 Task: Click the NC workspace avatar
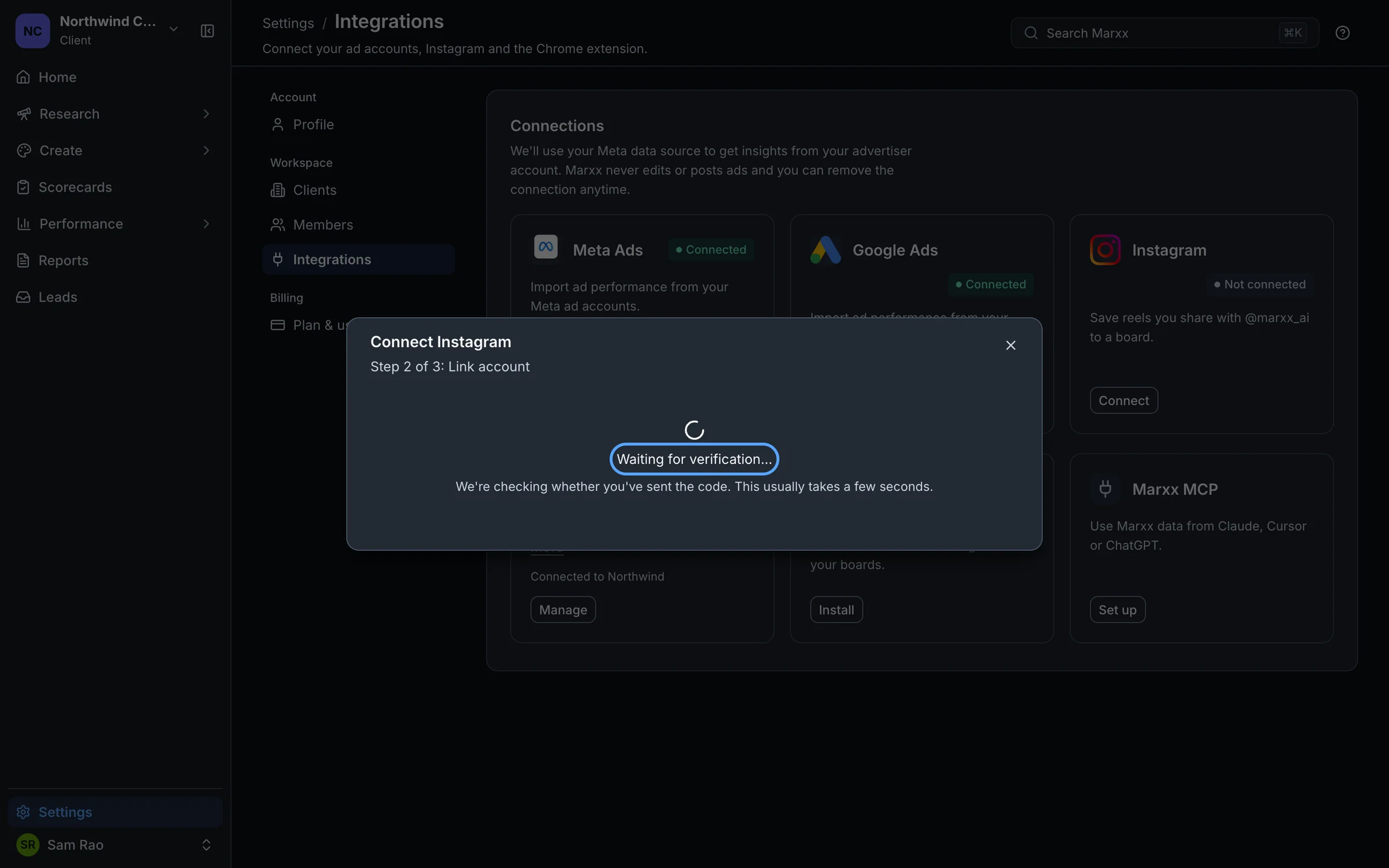32,31
